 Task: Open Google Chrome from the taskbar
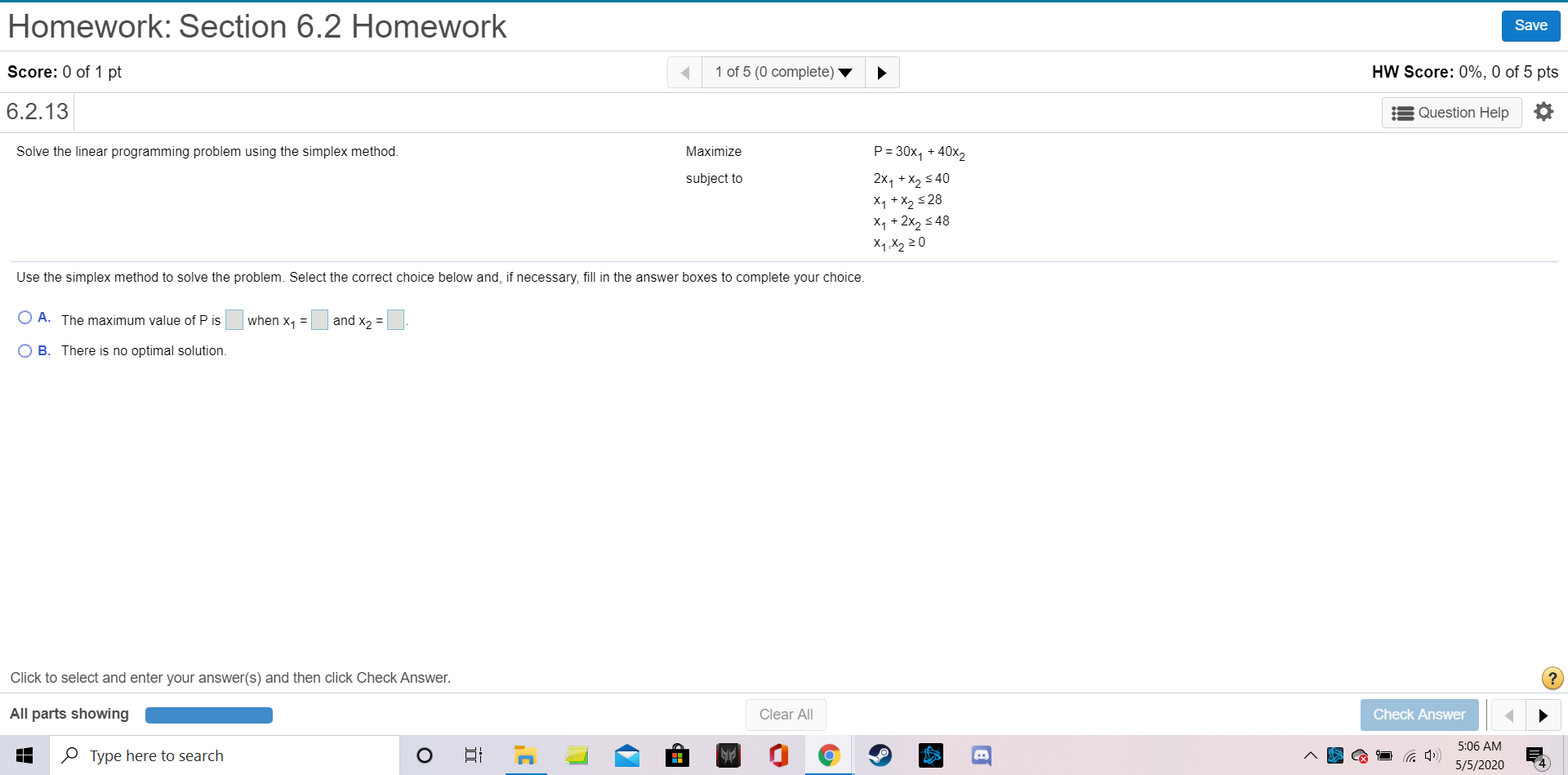(829, 755)
